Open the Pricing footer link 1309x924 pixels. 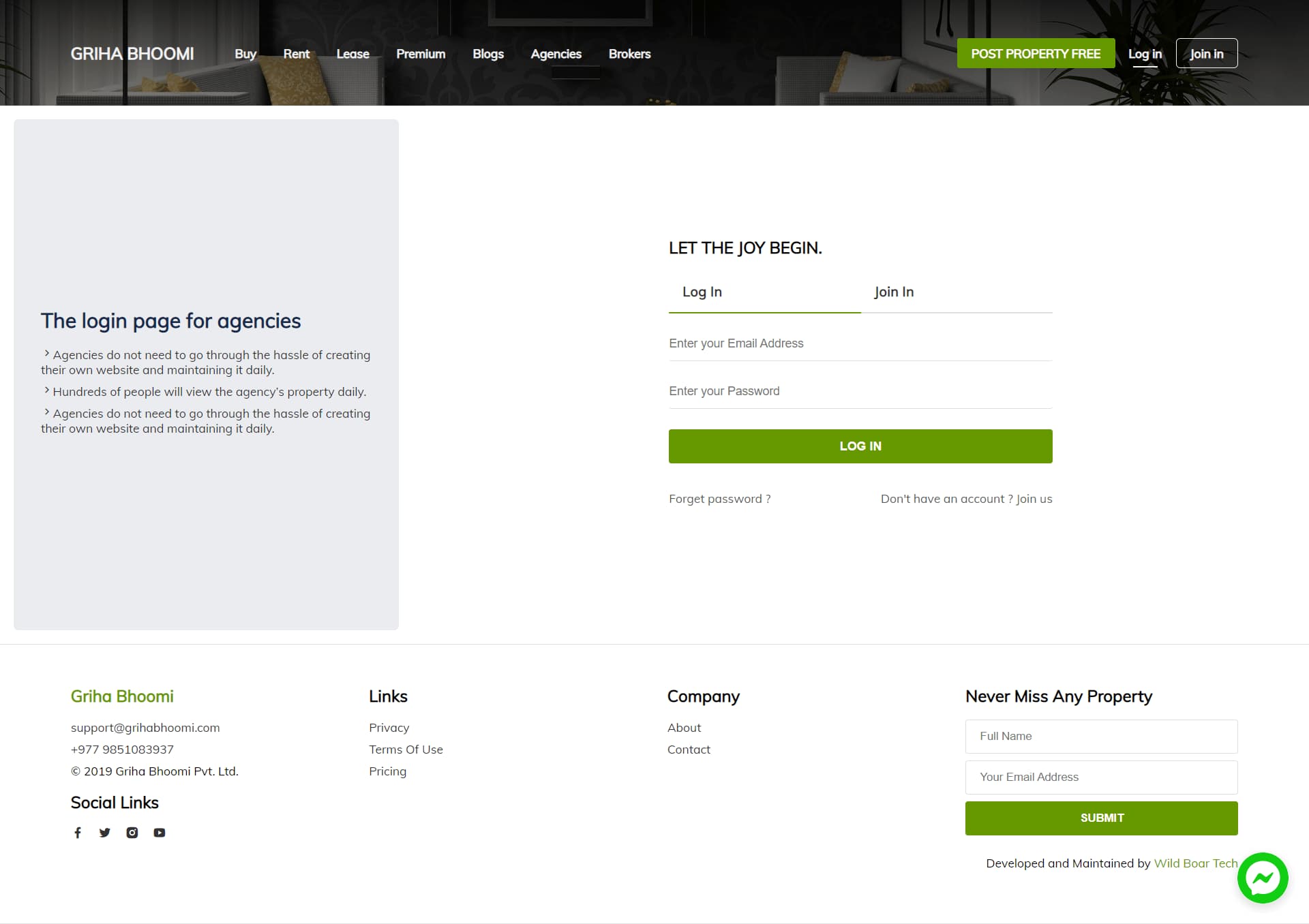point(388,771)
